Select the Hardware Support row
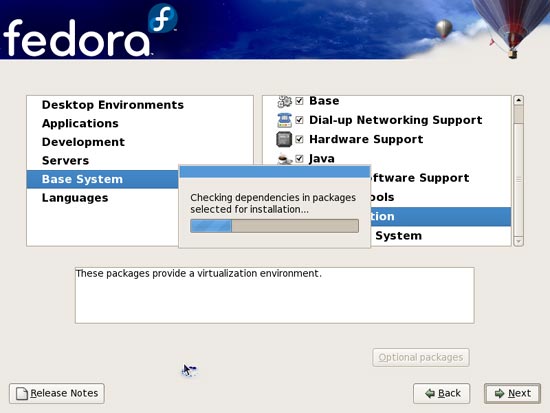The height and width of the screenshot is (413, 550). click(387, 139)
